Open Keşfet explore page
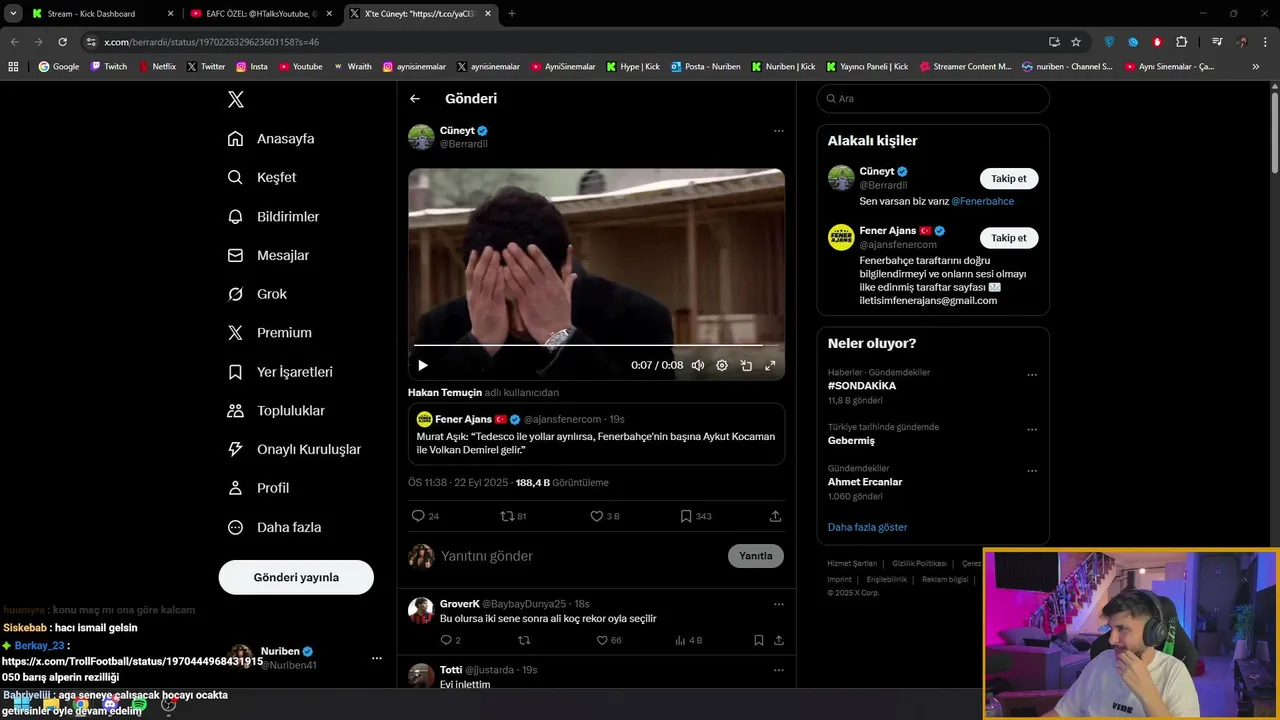This screenshot has height=720, width=1280. pos(262,177)
